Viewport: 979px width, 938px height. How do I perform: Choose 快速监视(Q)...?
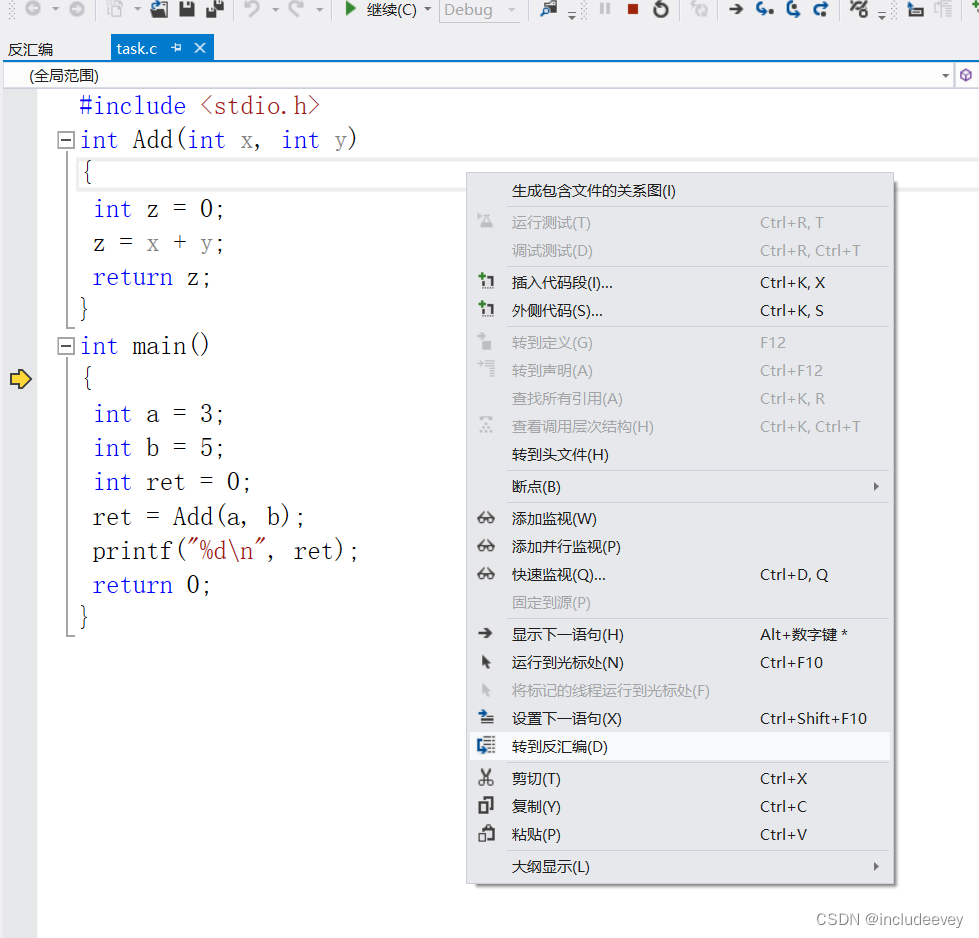tap(680, 575)
